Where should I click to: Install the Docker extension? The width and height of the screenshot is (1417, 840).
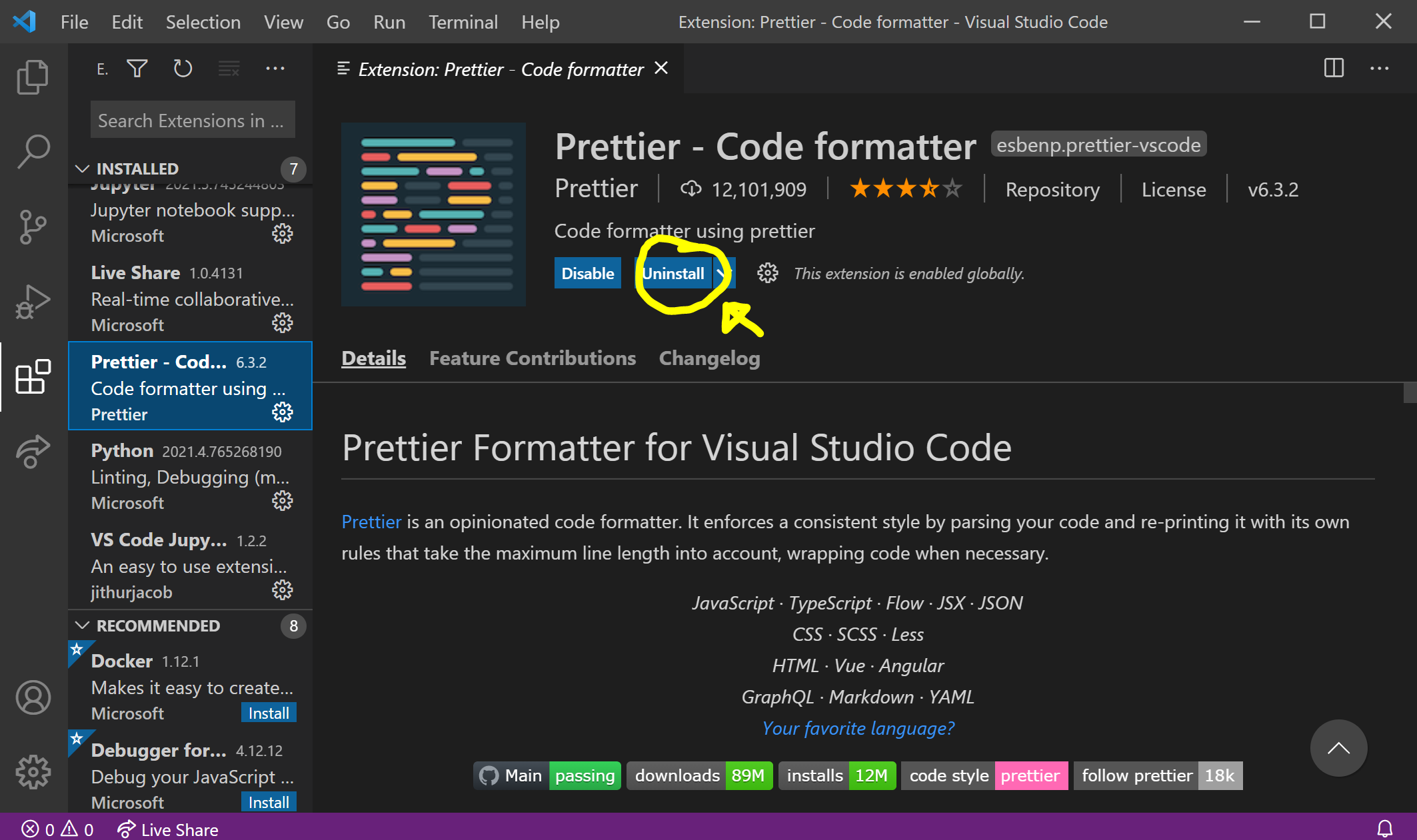coord(269,713)
